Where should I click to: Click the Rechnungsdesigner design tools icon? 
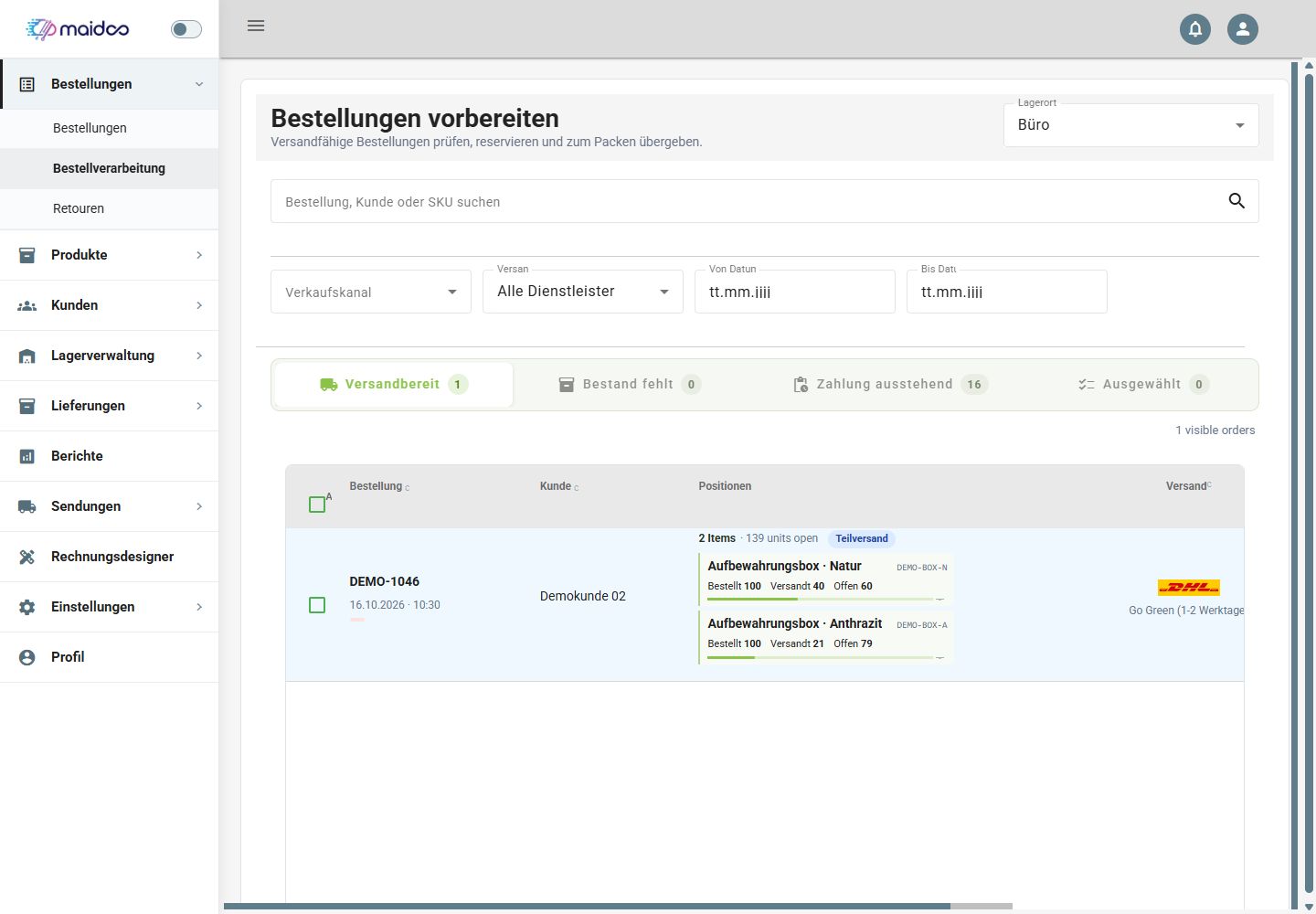(27, 557)
